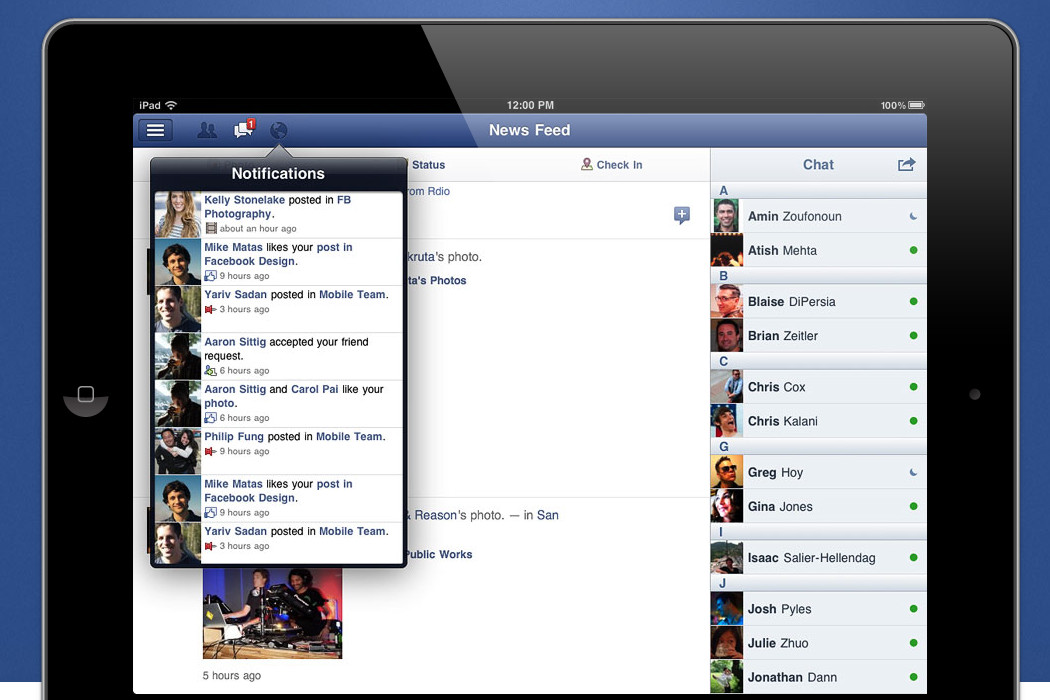Tap the globe notifications icon

279,130
